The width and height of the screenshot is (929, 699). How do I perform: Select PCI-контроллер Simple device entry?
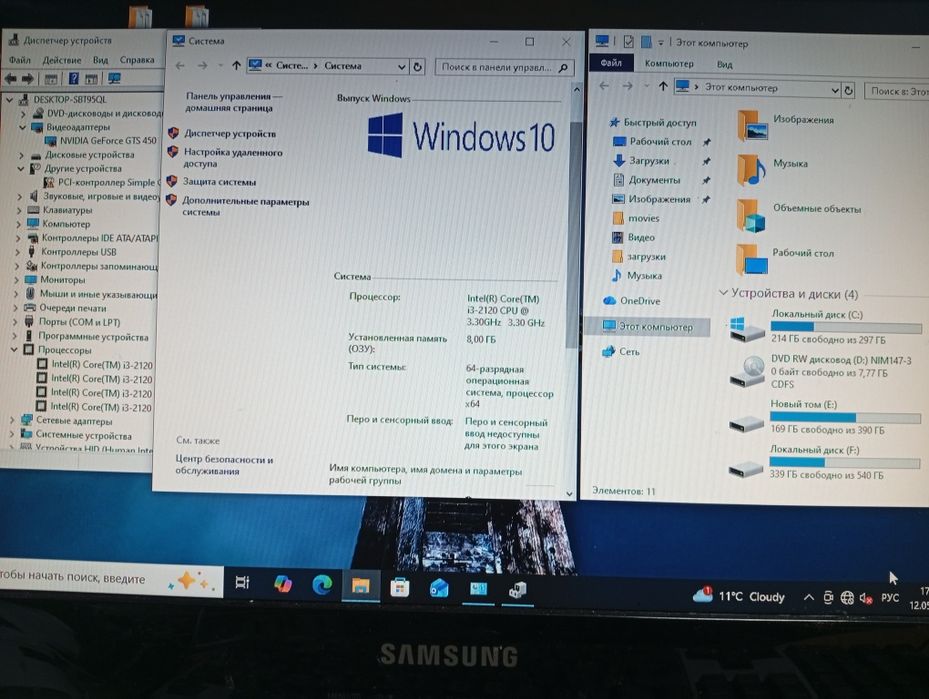click(101, 182)
